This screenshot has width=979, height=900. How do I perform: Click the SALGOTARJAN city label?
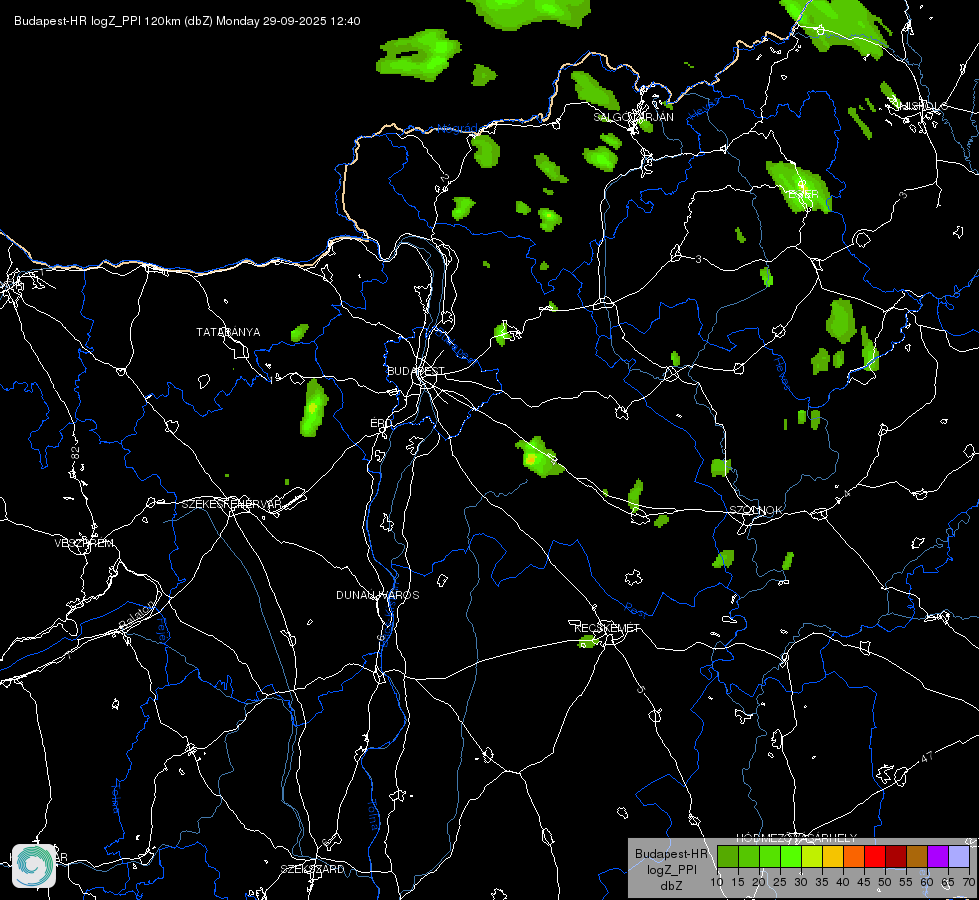click(633, 117)
